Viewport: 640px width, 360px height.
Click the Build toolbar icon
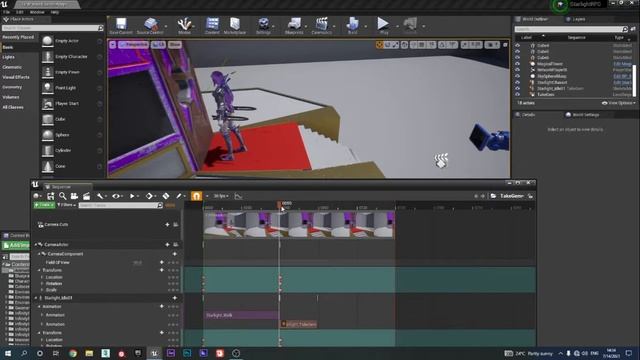tap(352, 25)
